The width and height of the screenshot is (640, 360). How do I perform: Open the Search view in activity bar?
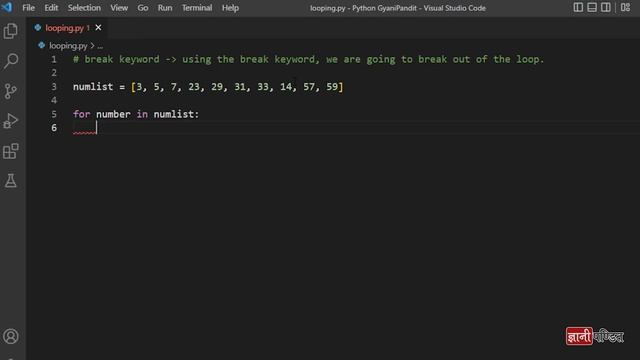11,61
